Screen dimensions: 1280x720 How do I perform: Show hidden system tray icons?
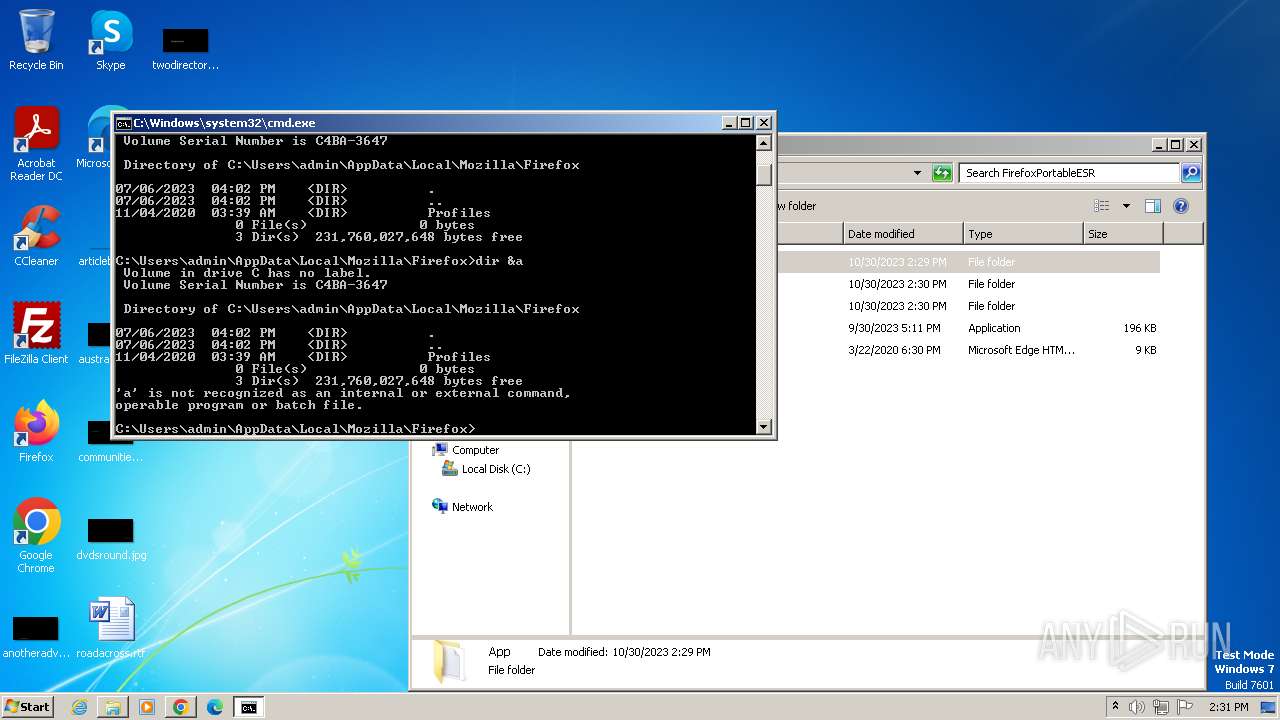point(1115,707)
